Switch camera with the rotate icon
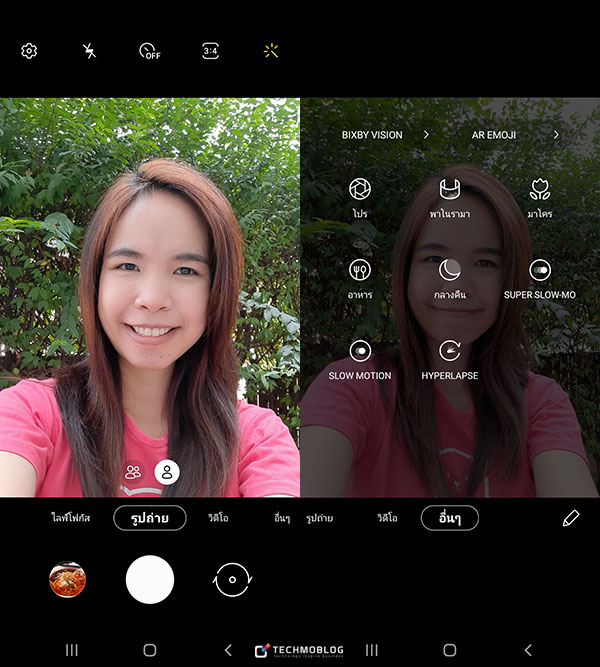 point(232,579)
